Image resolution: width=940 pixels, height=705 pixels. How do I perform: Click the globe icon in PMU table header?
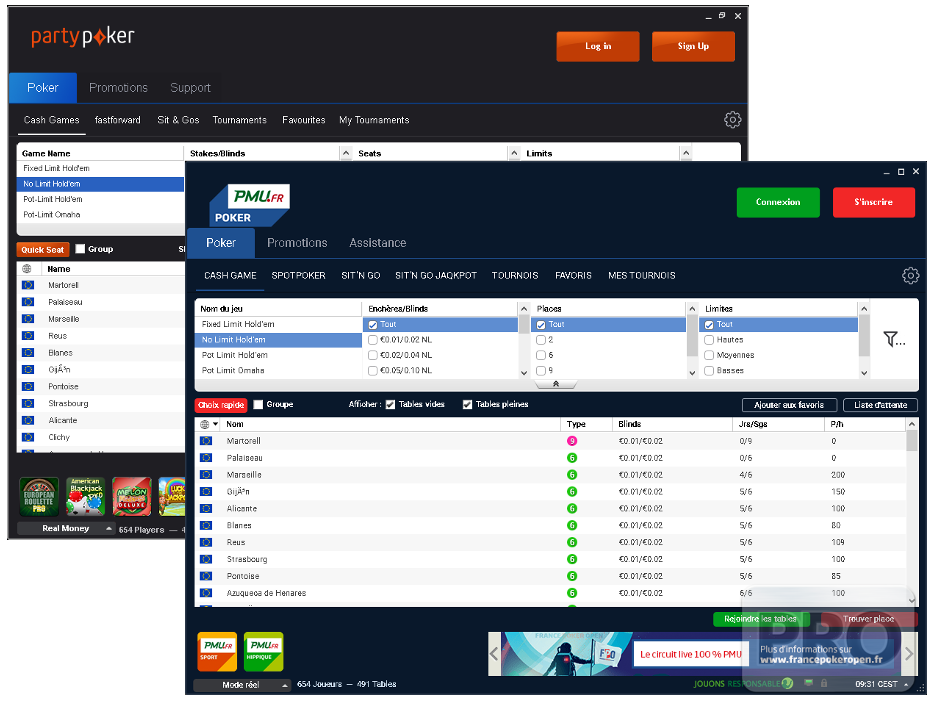click(205, 424)
